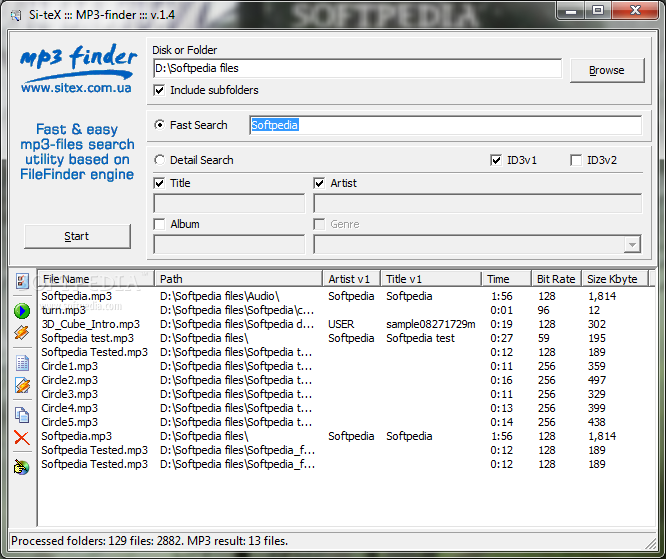666x559 pixels.
Task: Click the window resize grip corner
Action: (651, 544)
